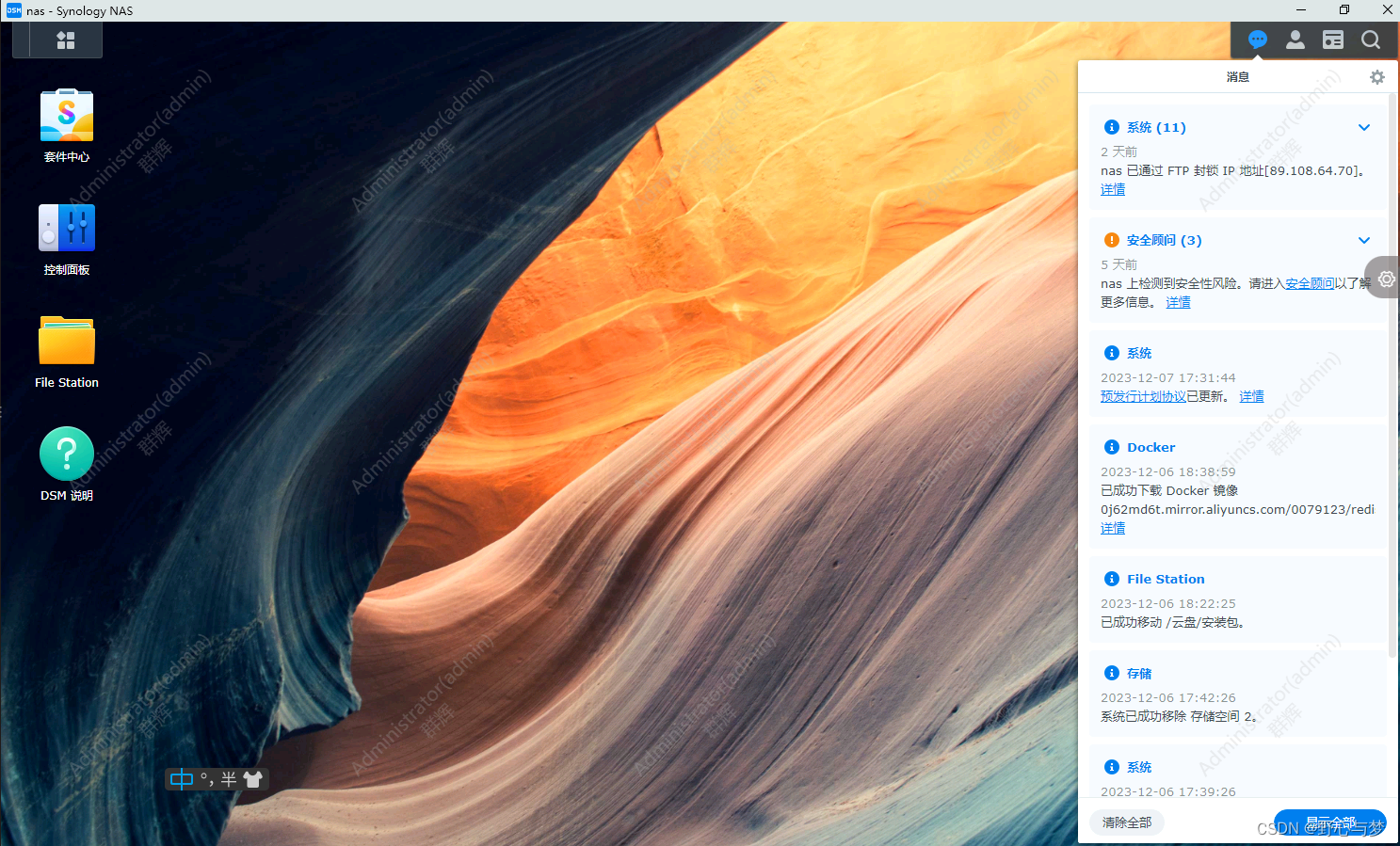Click the IME shirt skin icon
The width and height of the screenshot is (1400, 846).
[252, 779]
